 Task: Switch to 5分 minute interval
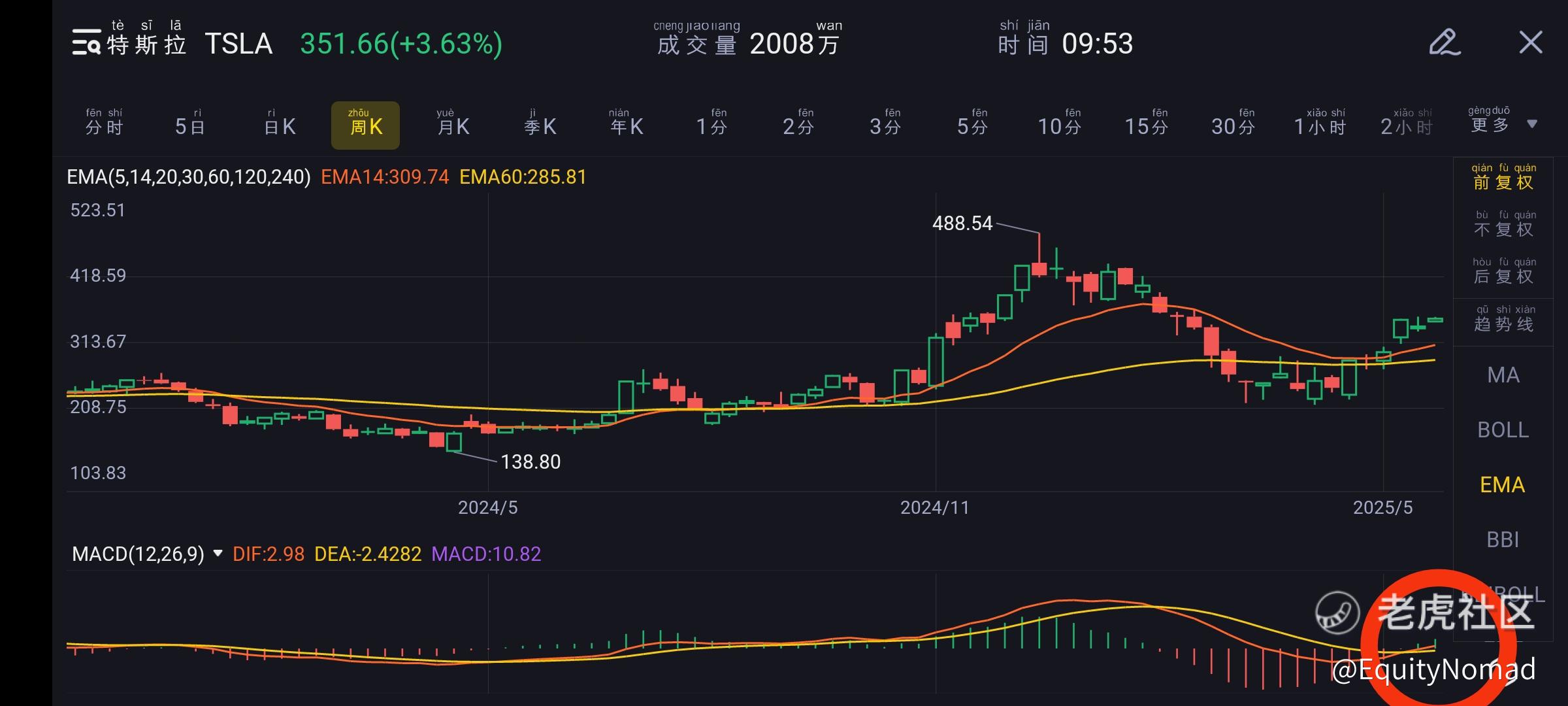pyautogui.click(x=972, y=124)
